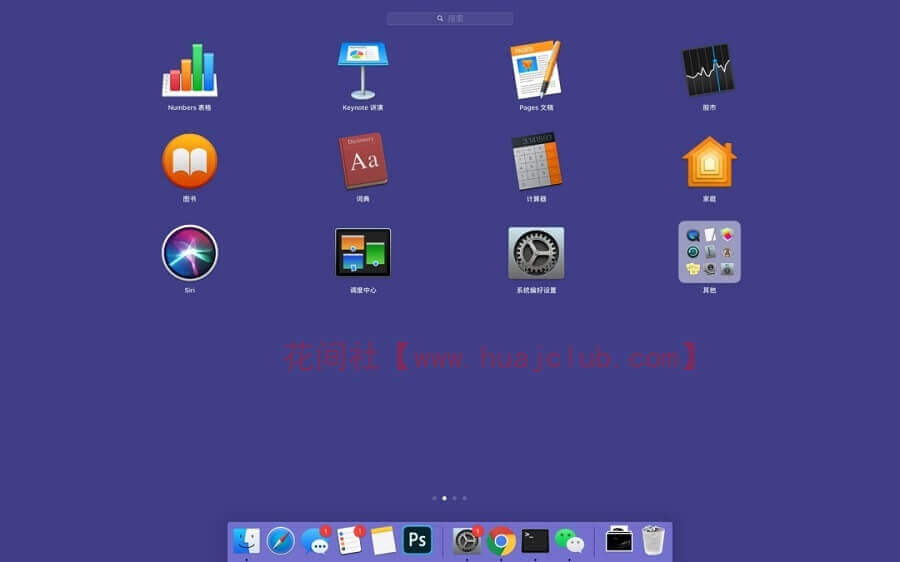Launch Photoshop from the Dock
Screen dimensions: 900x562
click(x=417, y=540)
